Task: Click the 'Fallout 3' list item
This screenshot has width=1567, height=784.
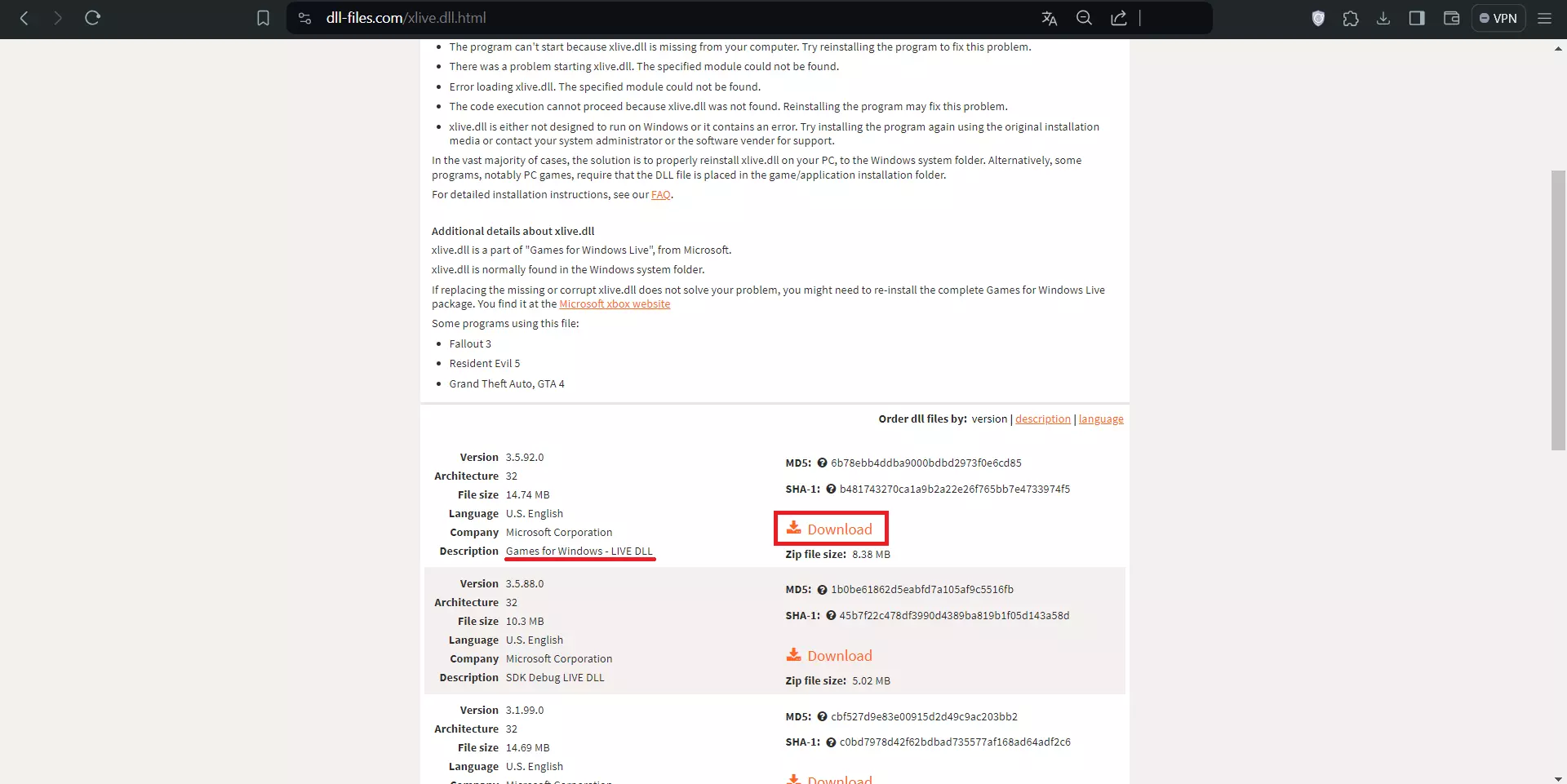Action: coord(470,344)
